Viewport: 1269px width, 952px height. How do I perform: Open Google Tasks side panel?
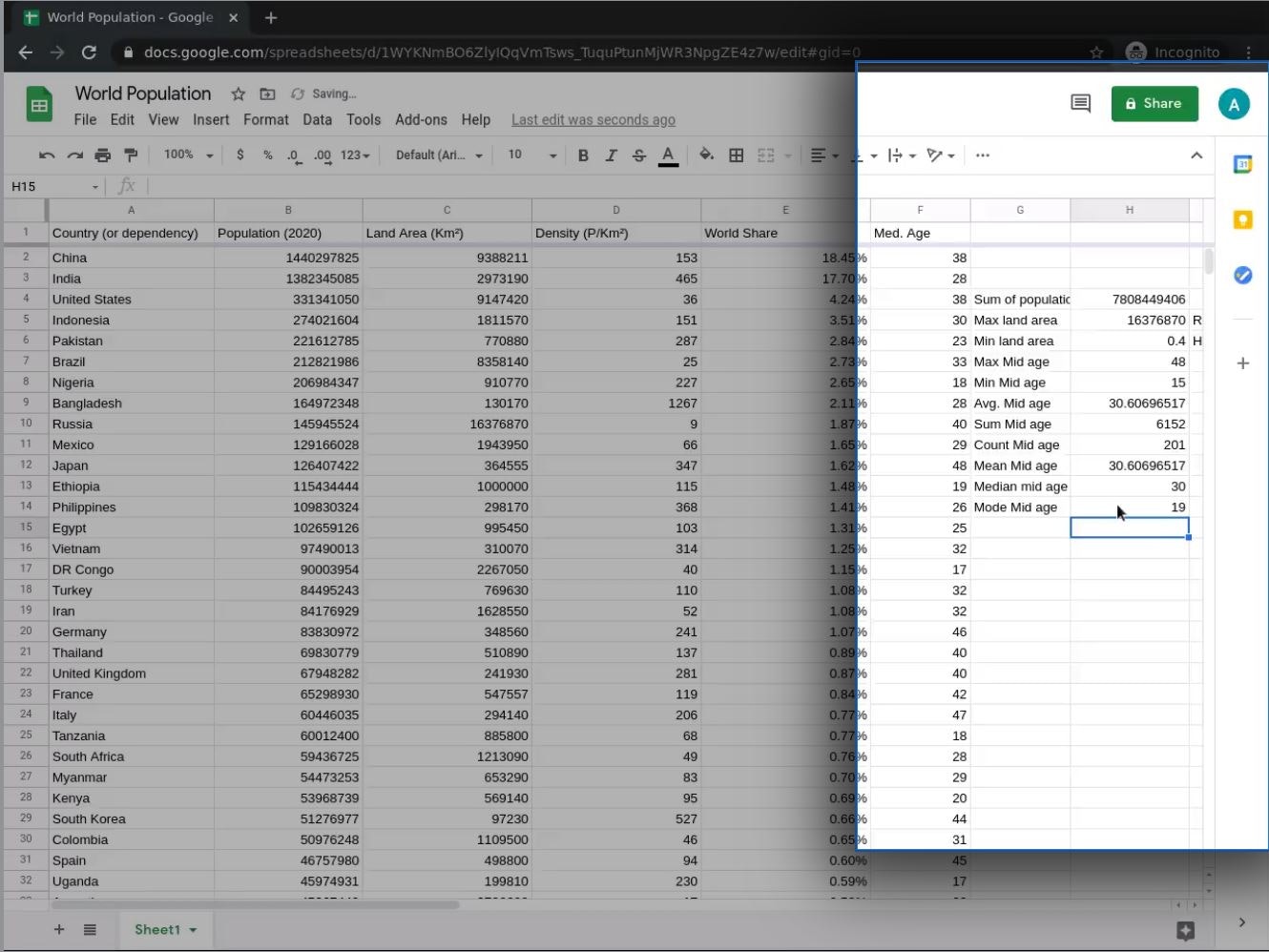1242,276
